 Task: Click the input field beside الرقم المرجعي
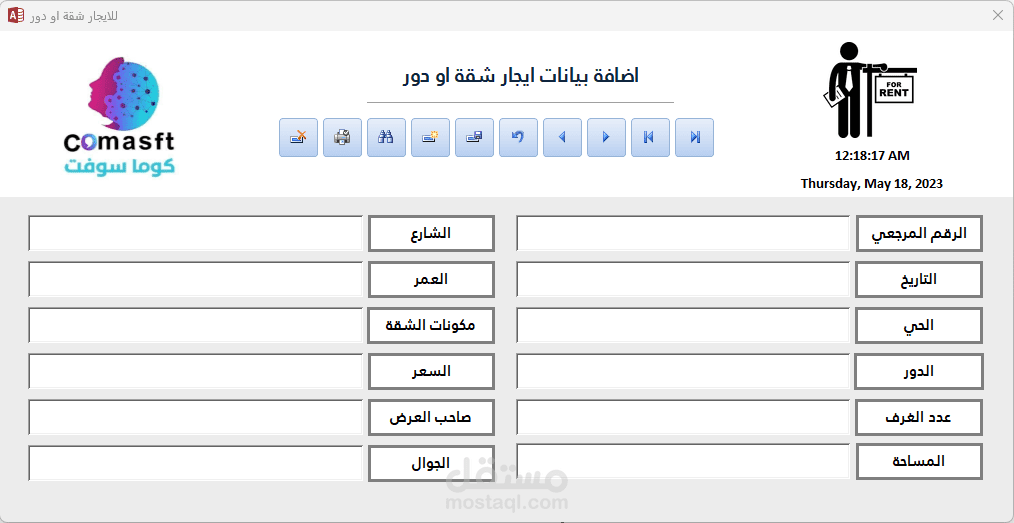point(683,233)
